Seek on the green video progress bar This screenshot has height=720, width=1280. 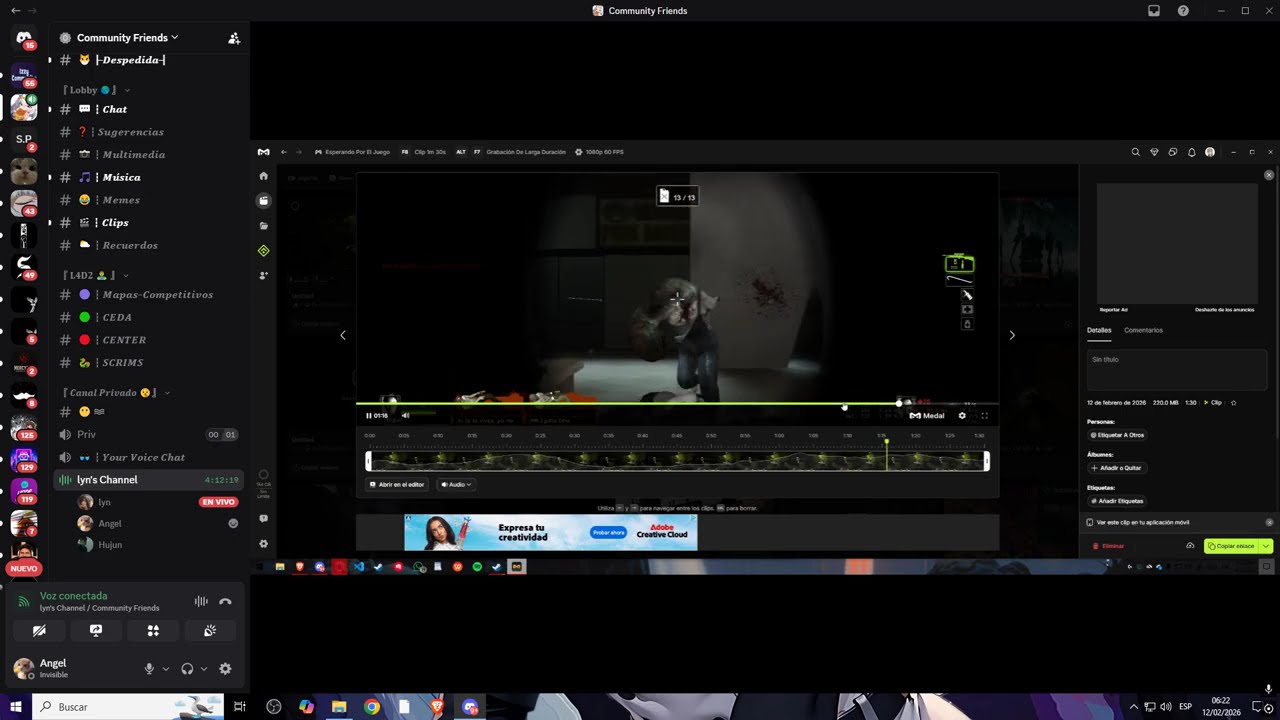coord(677,403)
